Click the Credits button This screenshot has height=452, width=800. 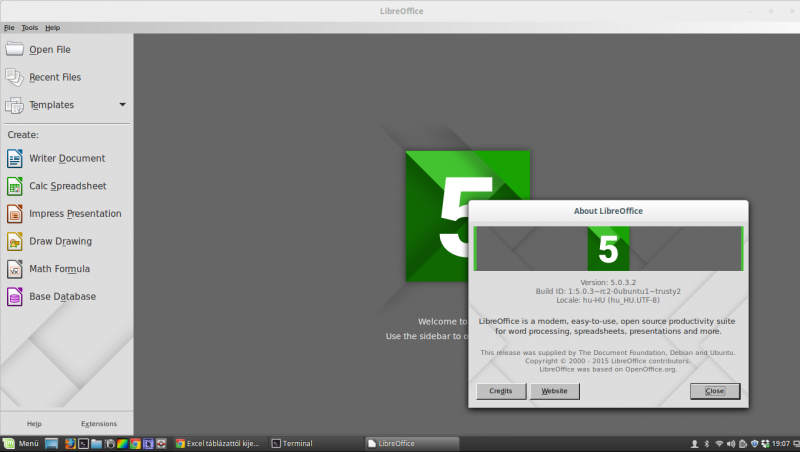(x=501, y=391)
